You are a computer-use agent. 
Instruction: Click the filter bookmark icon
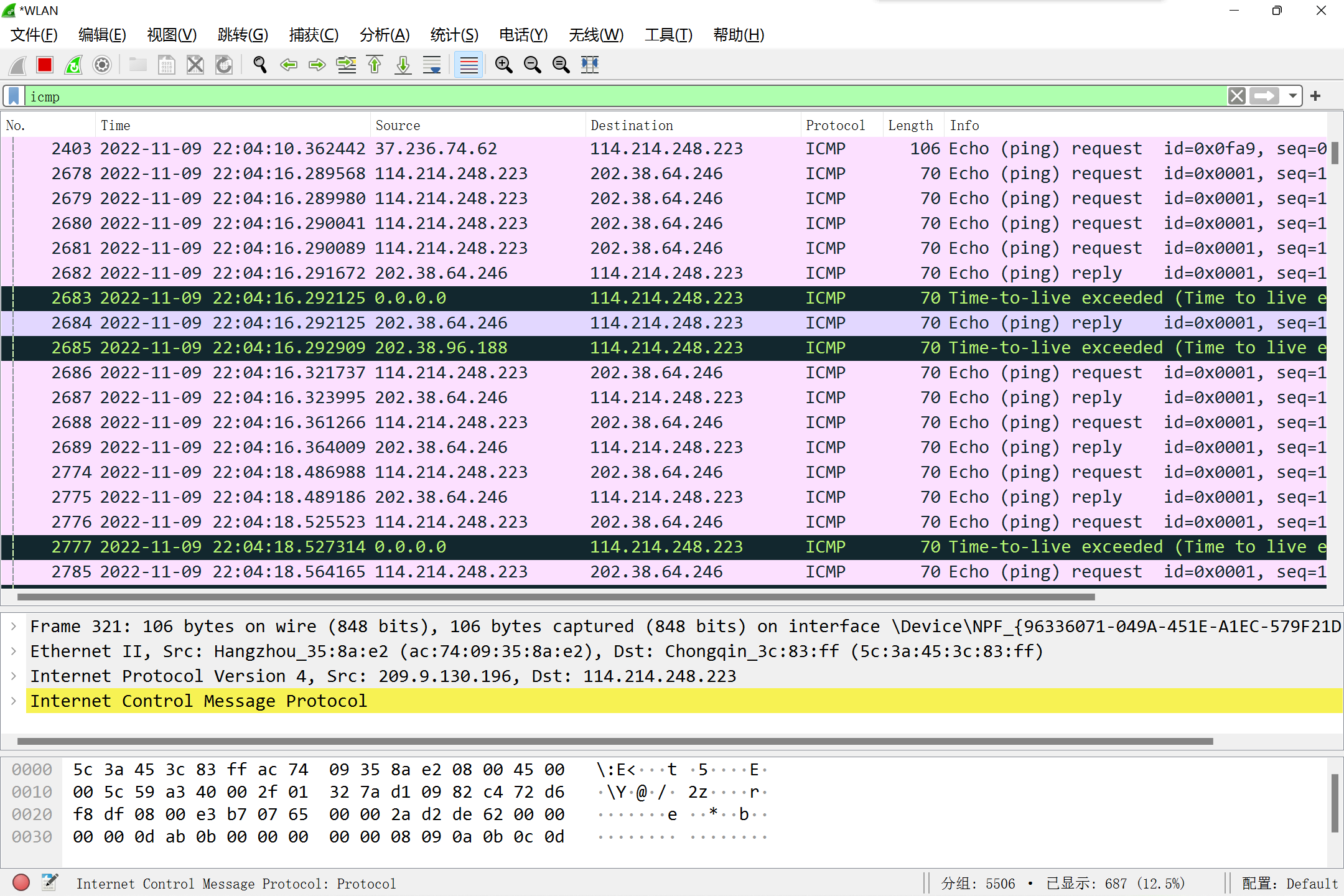tap(14, 96)
